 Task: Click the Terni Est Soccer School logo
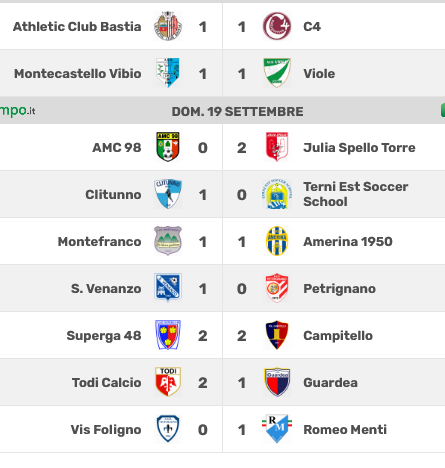[x=277, y=194]
